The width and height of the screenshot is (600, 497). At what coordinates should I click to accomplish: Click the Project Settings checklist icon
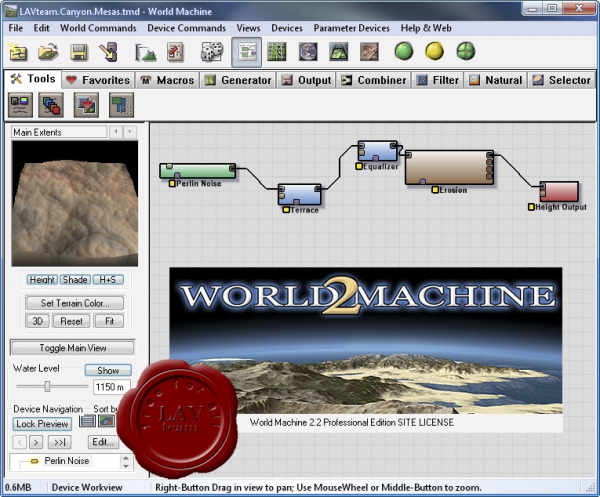coord(175,52)
